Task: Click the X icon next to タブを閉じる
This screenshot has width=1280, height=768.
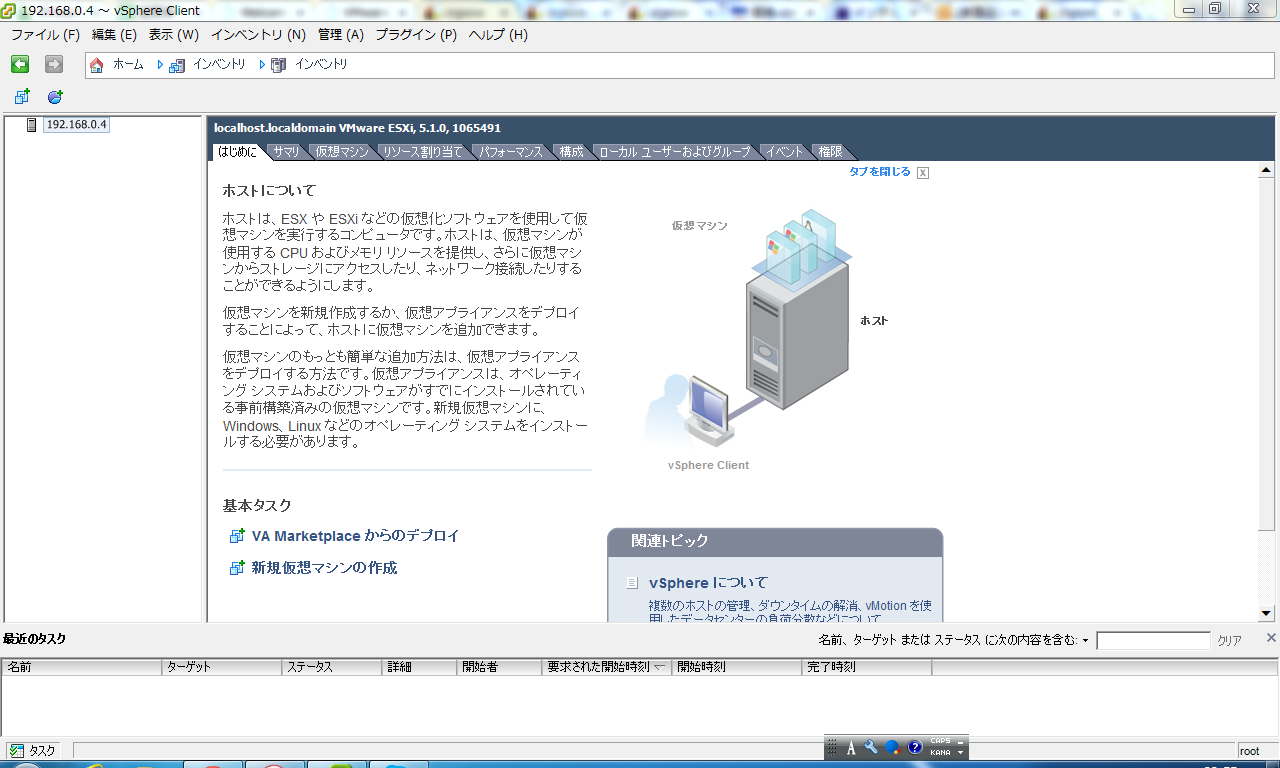Action: [923, 172]
